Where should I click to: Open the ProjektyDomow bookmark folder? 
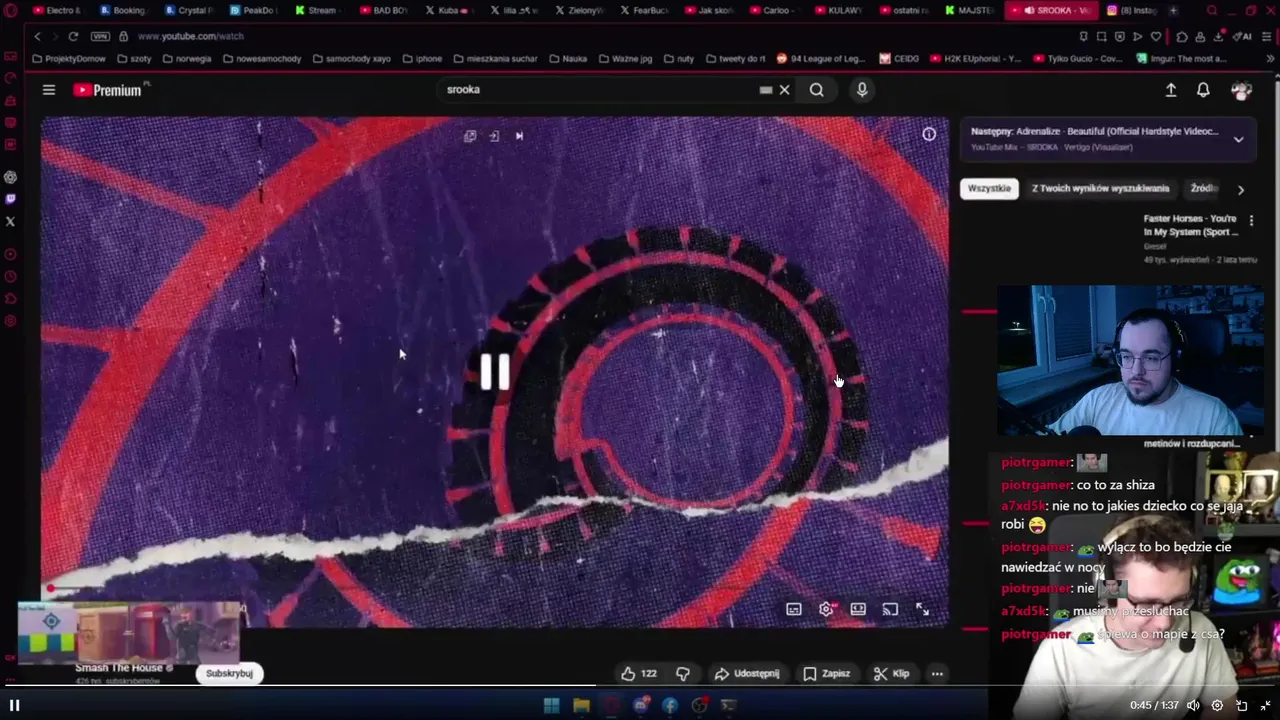[69, 59]
